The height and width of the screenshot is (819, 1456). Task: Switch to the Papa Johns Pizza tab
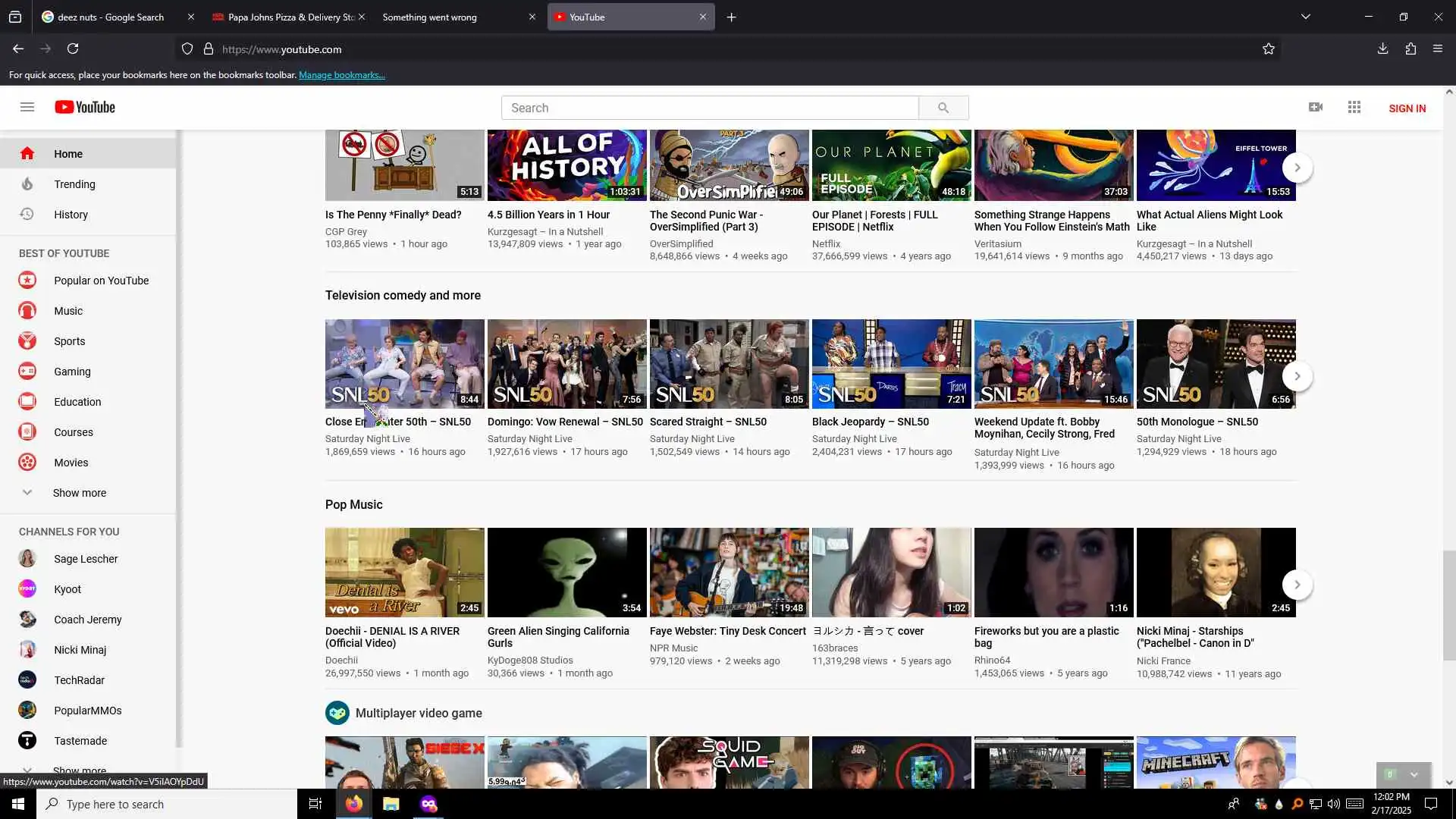290,17
